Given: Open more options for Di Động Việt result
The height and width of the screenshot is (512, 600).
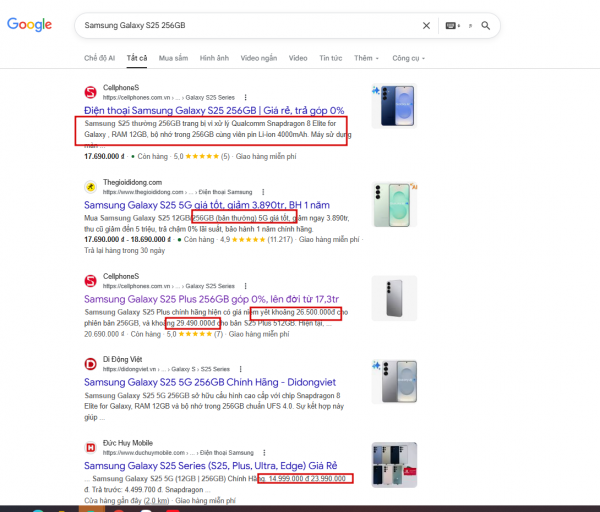Looking at the screenshot, I should point(240,369).
